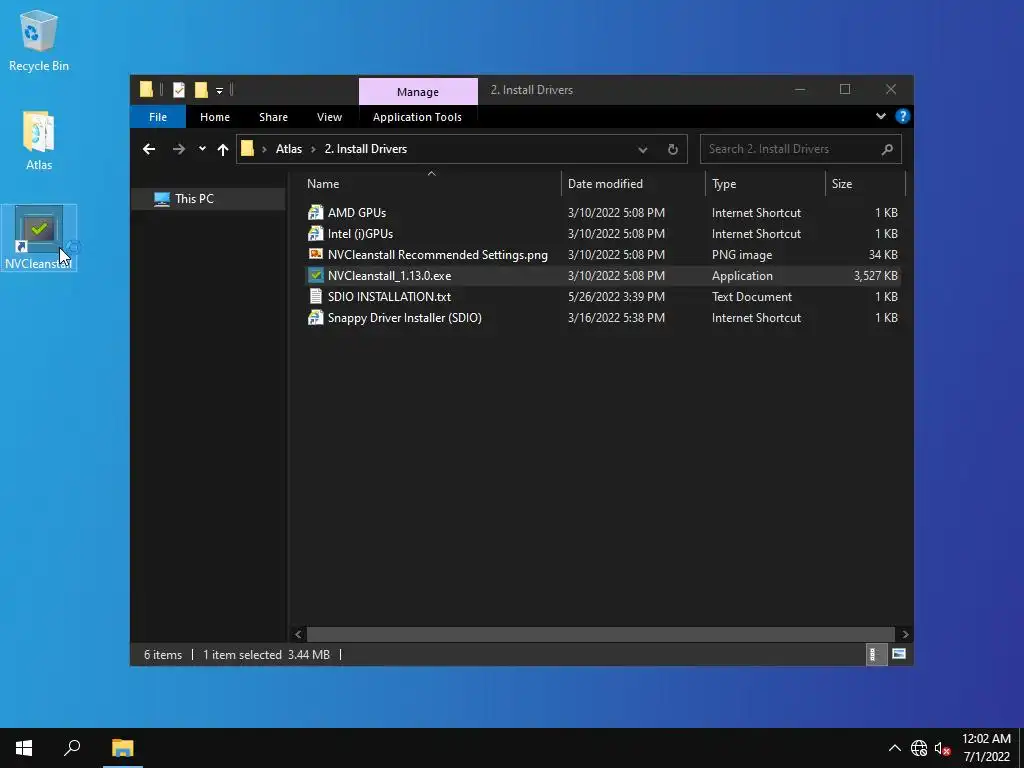
Task: Click the folder icon in title bar
Action: (x=146, y=89)
